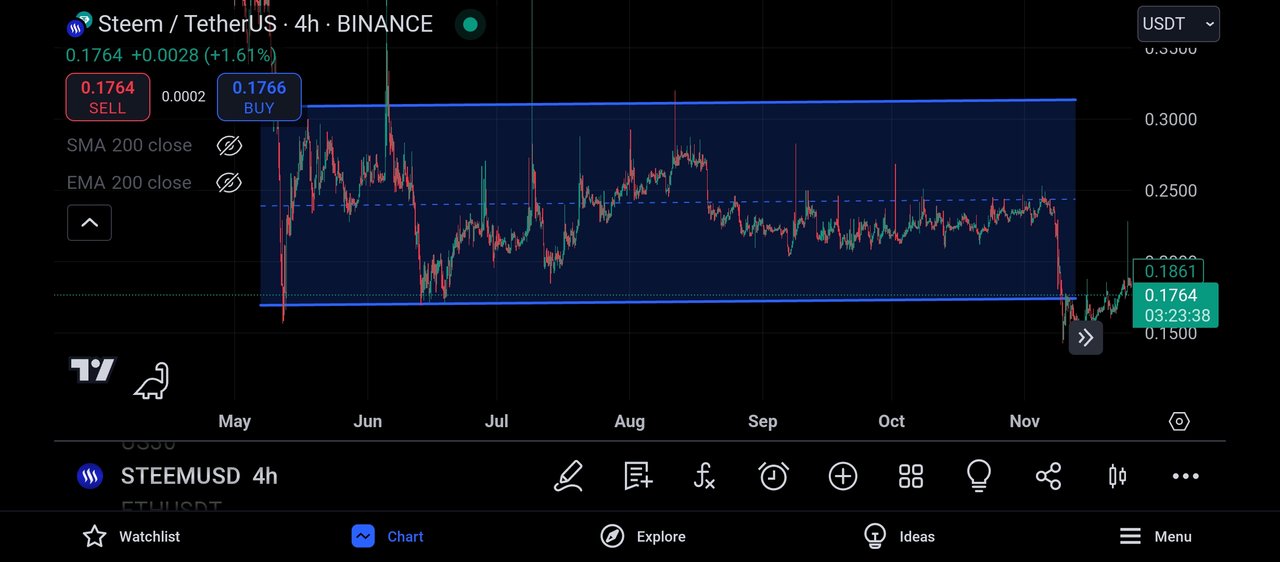Open the USDT currency dropdown
The height and width of the screenshot is (562, 1280).
click(x=1178, y=24)
